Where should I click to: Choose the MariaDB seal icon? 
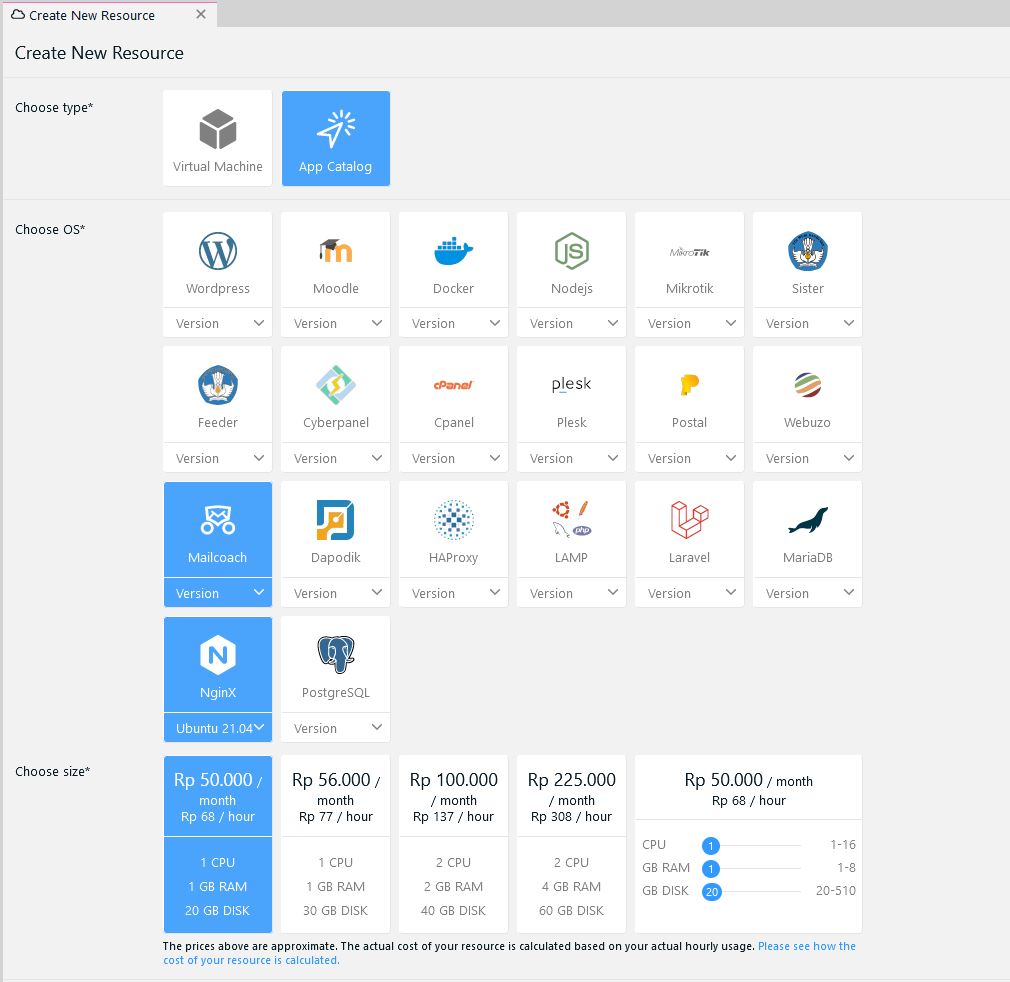coord(807,520)
